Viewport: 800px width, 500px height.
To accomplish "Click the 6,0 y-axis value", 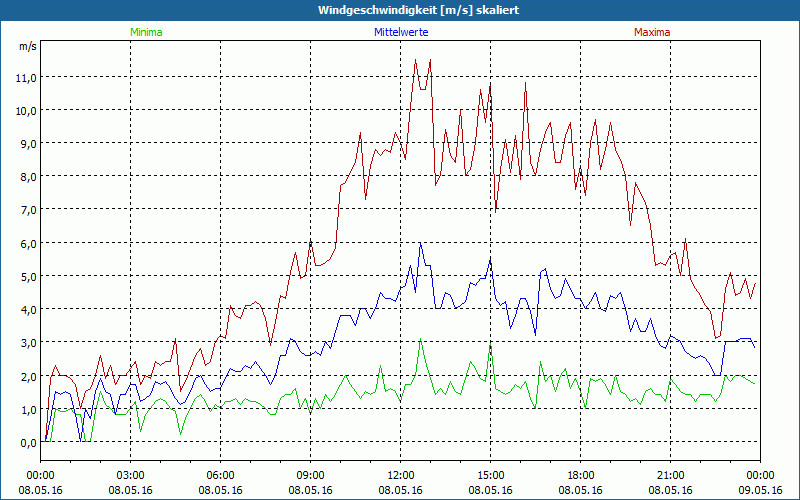I will [29, 244].
